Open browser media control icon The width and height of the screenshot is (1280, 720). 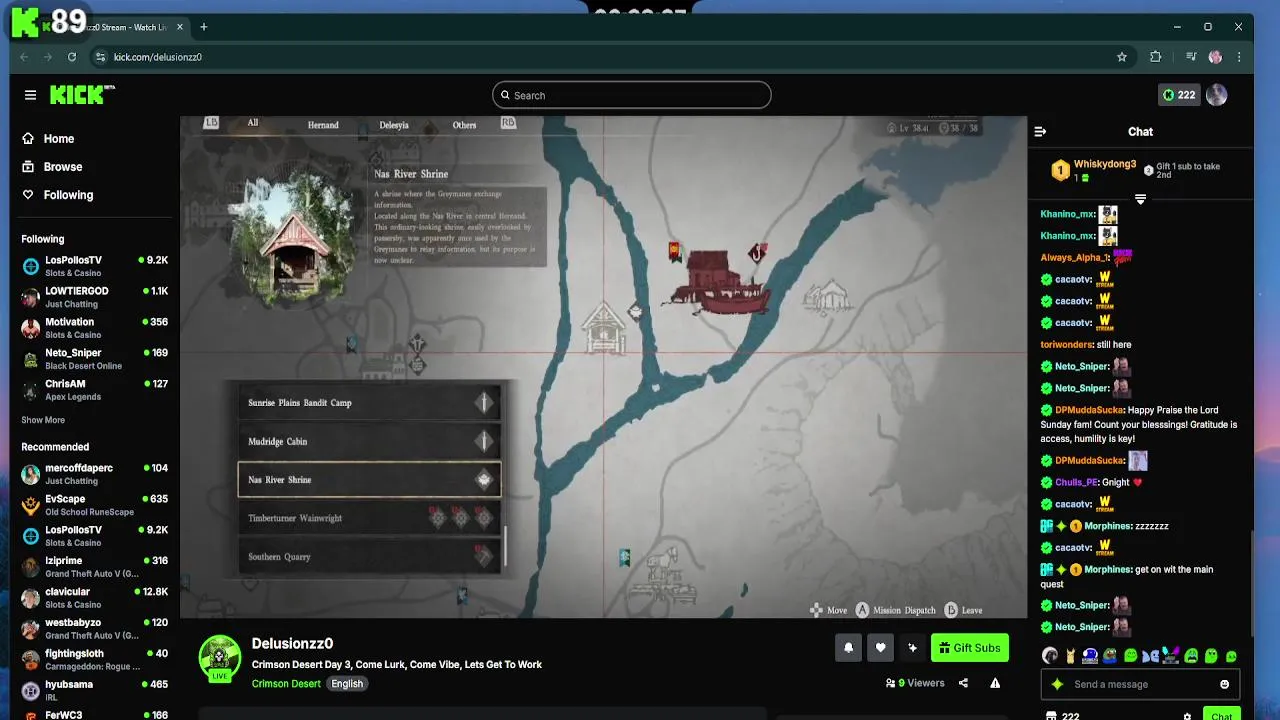(1191, 57)
